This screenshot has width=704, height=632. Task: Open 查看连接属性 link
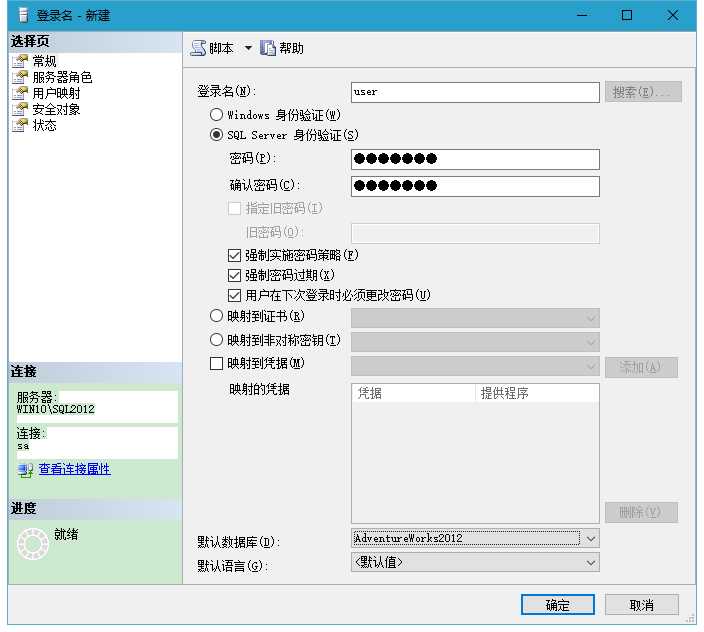[x=75, y=469]
